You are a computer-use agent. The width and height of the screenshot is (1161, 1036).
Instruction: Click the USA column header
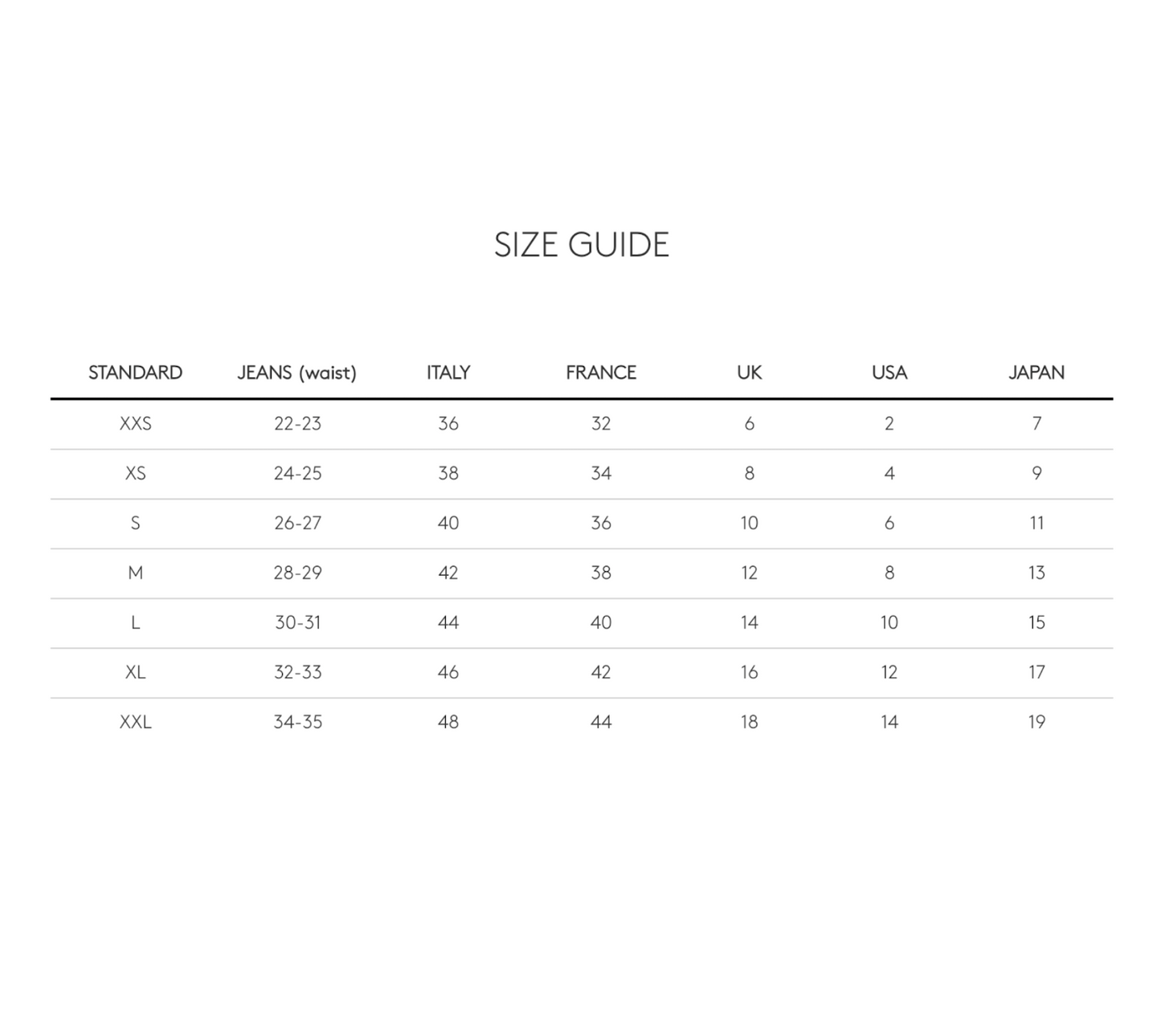(x=889, y=373)
